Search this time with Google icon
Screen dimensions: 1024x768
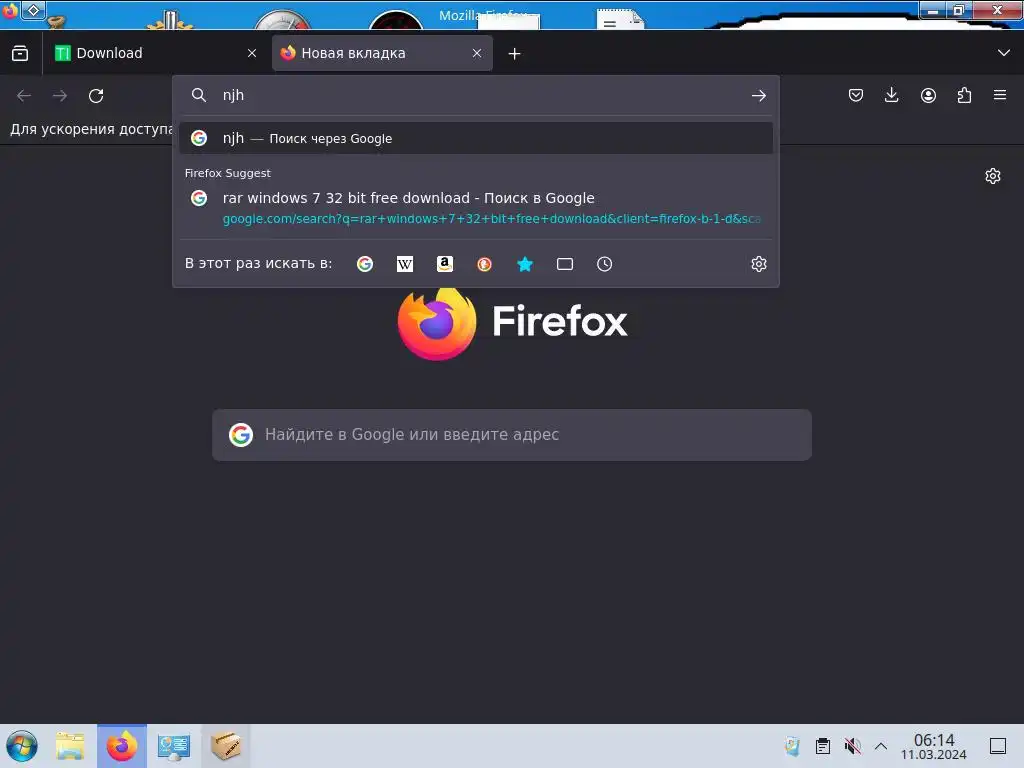365,264
